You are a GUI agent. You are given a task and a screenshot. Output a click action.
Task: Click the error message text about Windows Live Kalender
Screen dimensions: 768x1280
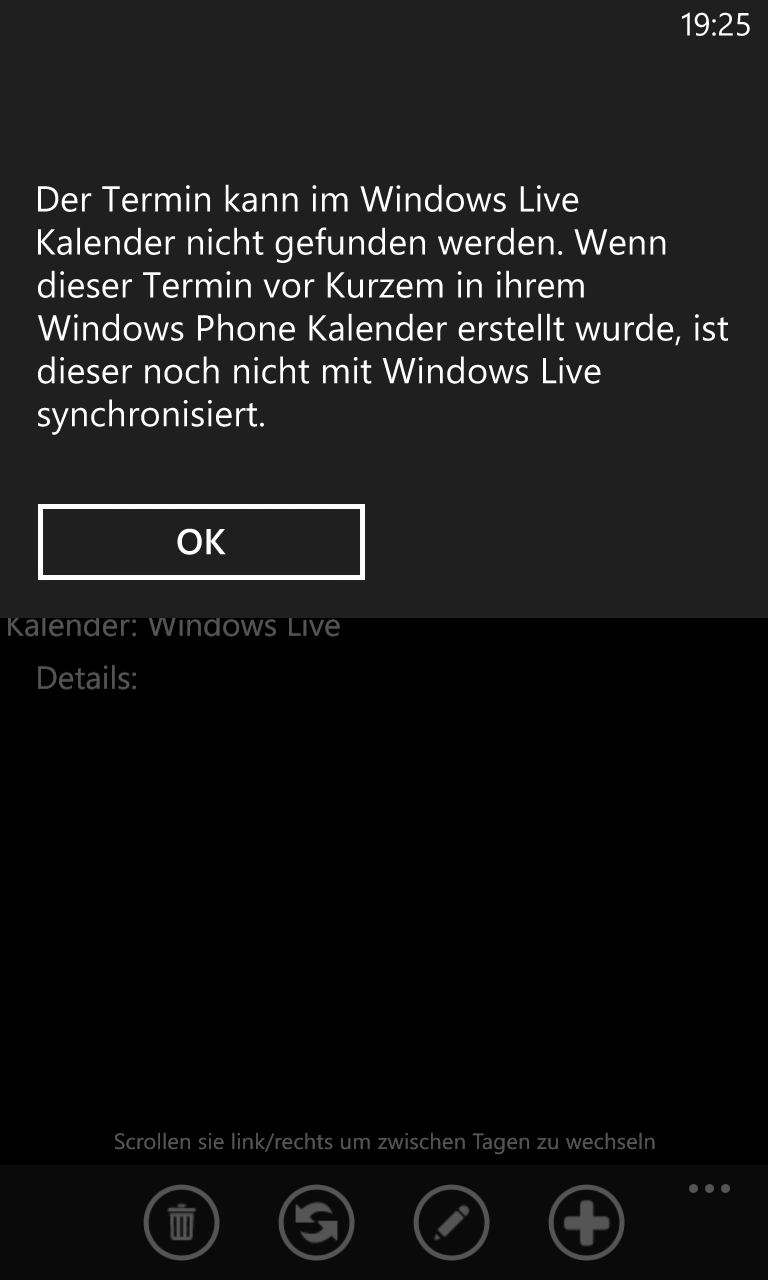point(382,306)
